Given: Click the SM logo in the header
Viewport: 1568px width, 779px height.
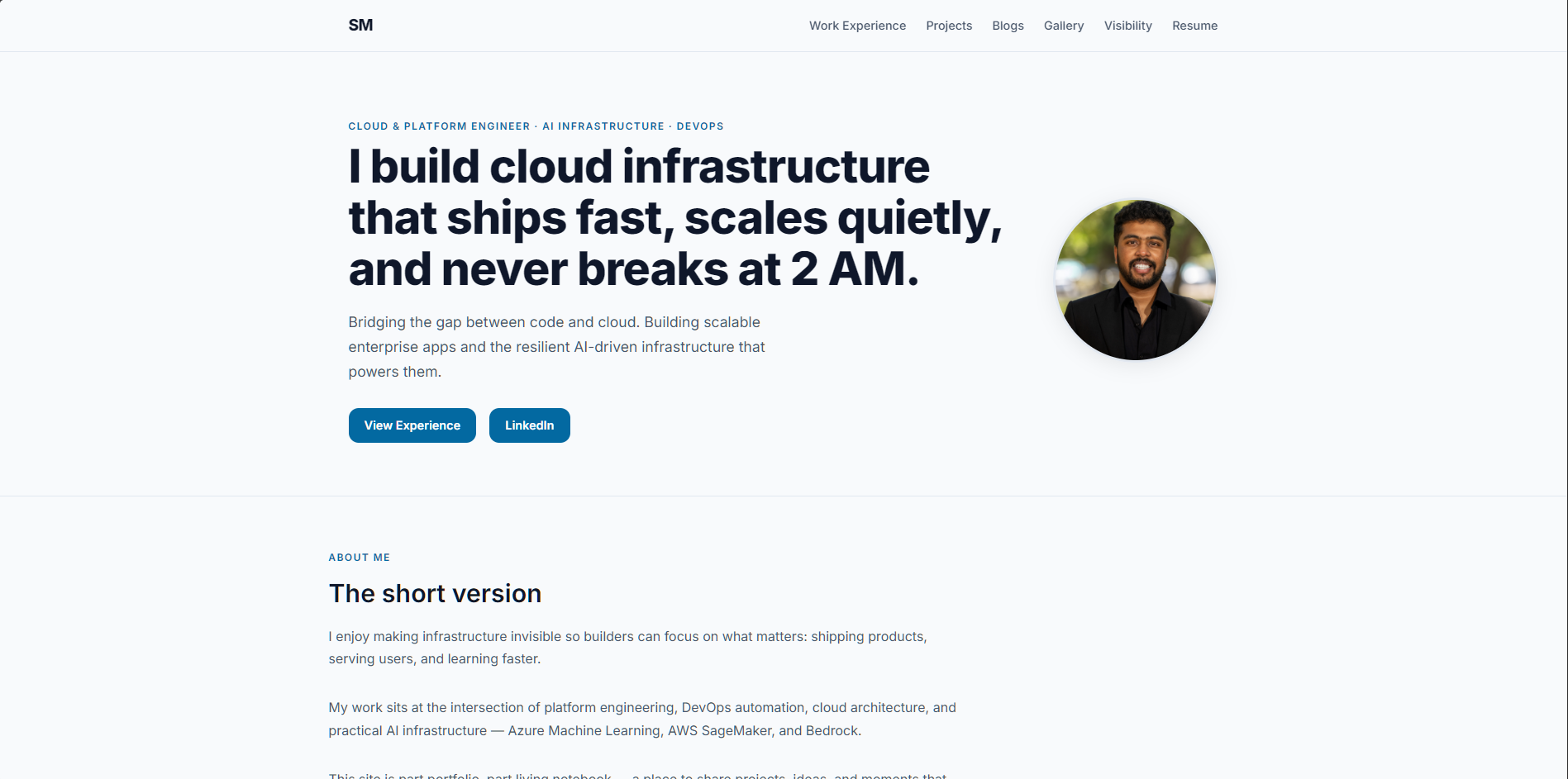Looking at the screenshot, I should pos(360,25).
